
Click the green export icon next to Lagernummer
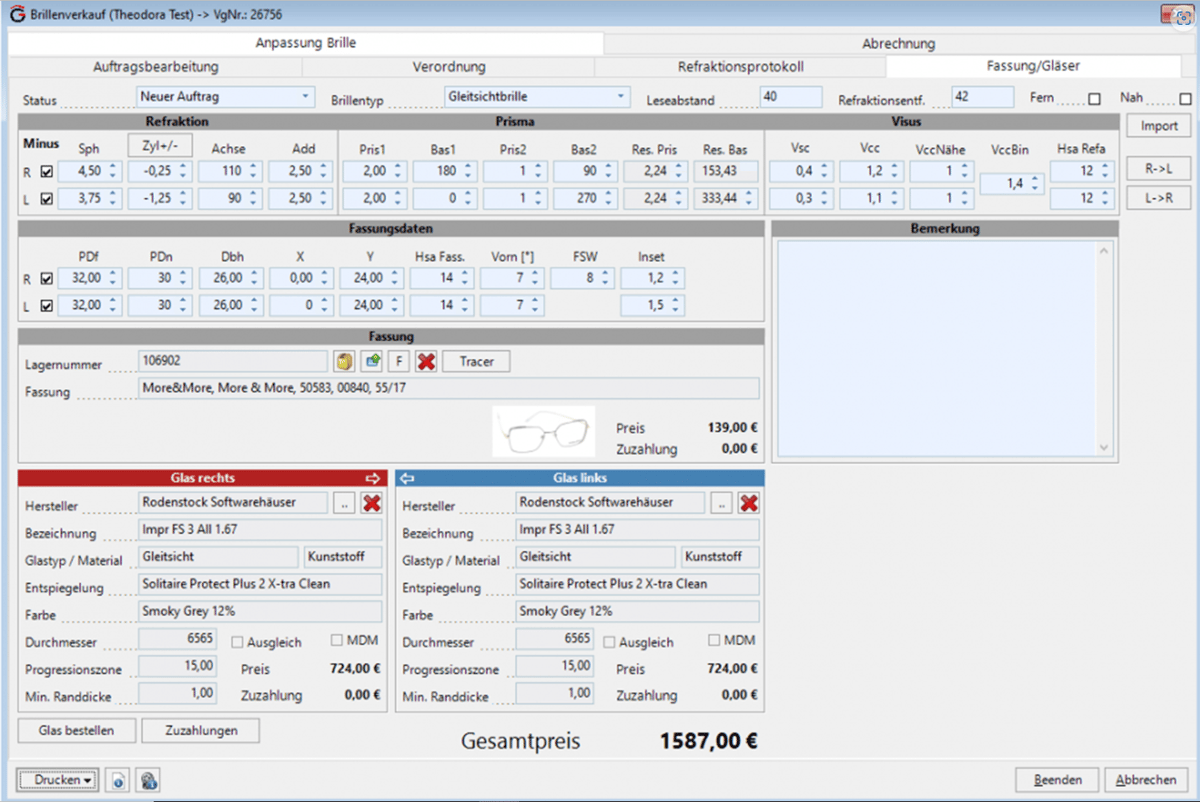[371, 360]
